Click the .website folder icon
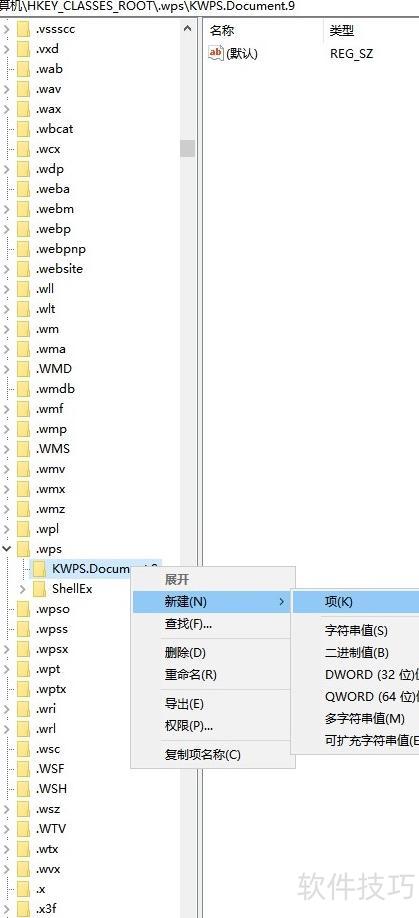The image size is (419, 918). click(x=23, y=269)
